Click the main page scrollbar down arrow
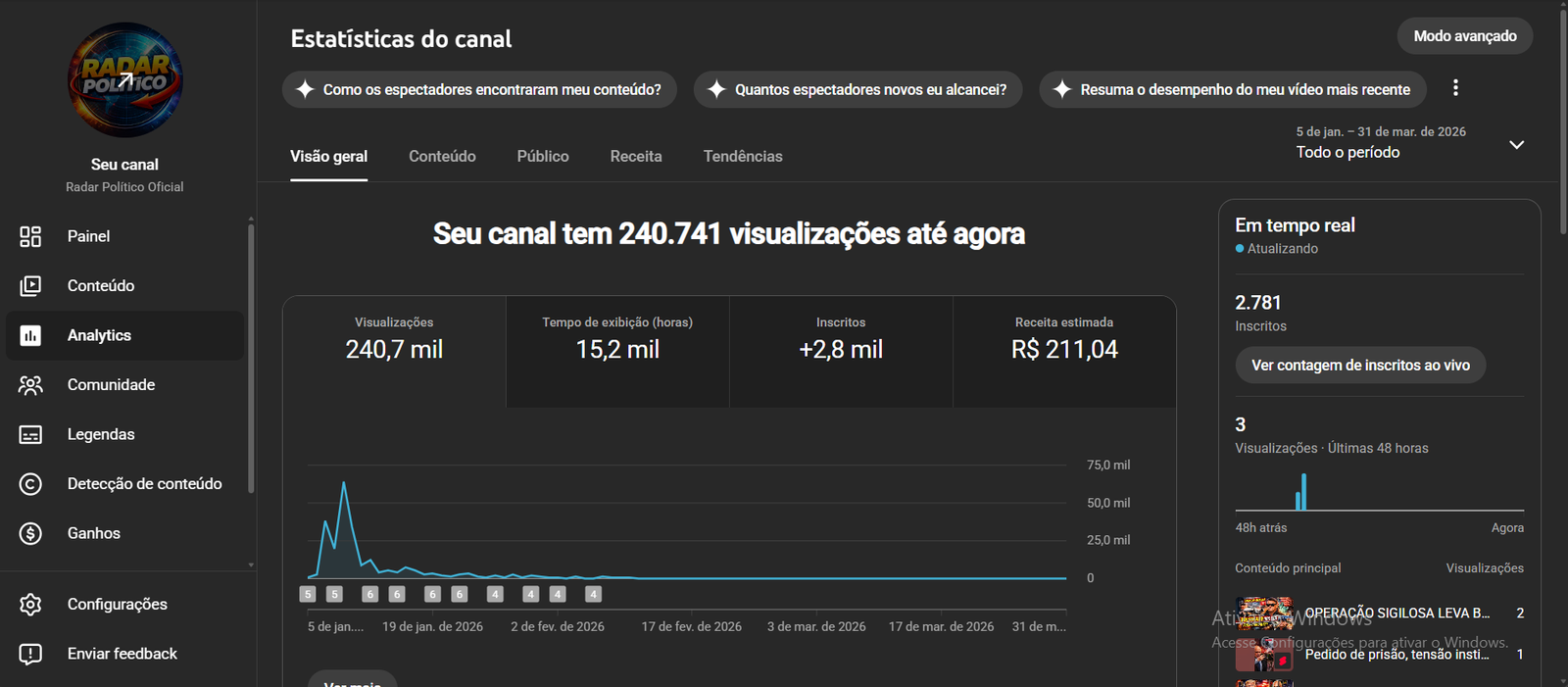Image resolution: width=1568 pixels, height=687 pixels. [1562, 681]
